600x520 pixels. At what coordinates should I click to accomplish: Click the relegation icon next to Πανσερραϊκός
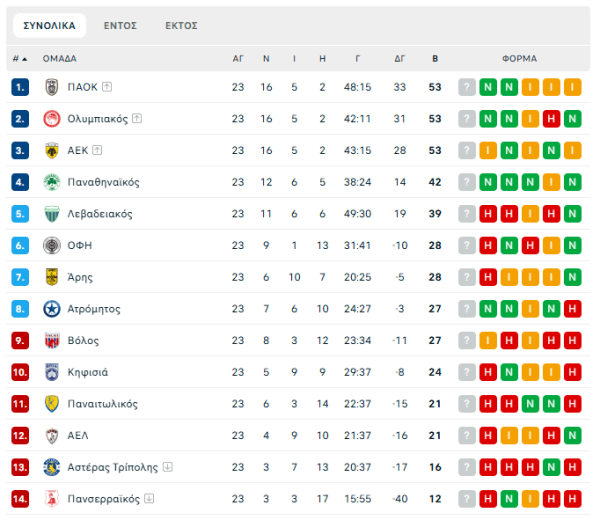(149, 499)
